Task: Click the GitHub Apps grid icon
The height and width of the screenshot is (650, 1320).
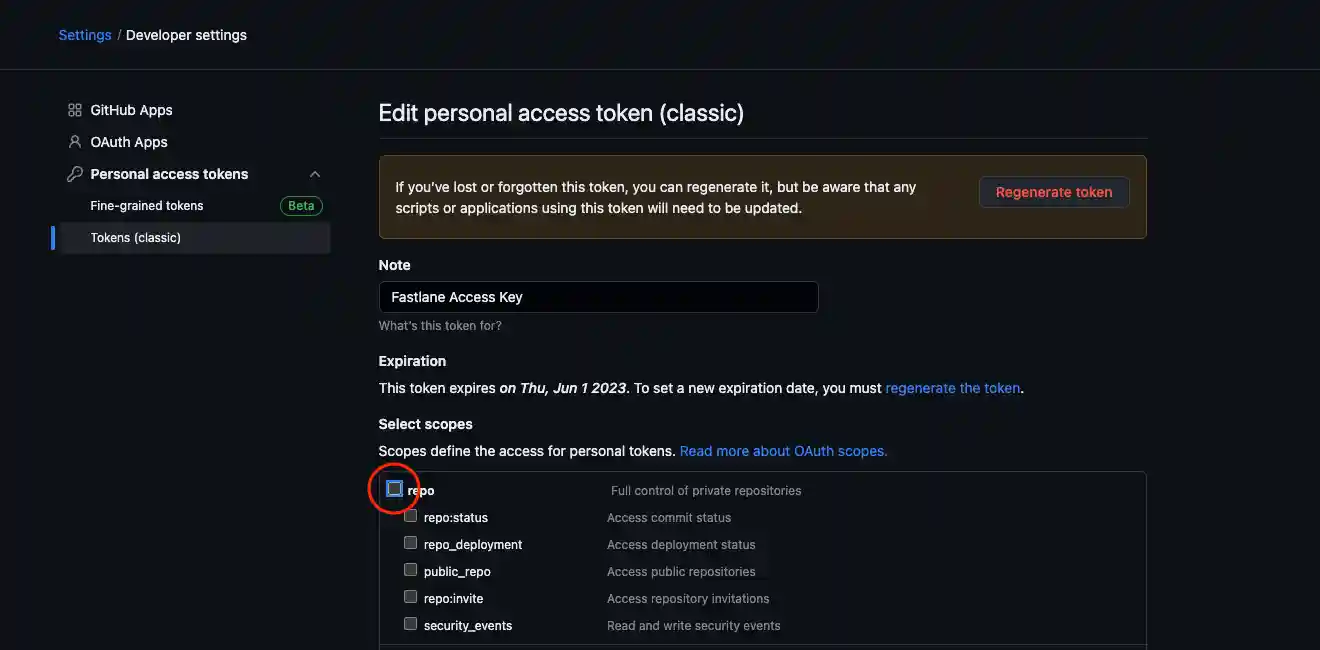Action: (73, 109)
